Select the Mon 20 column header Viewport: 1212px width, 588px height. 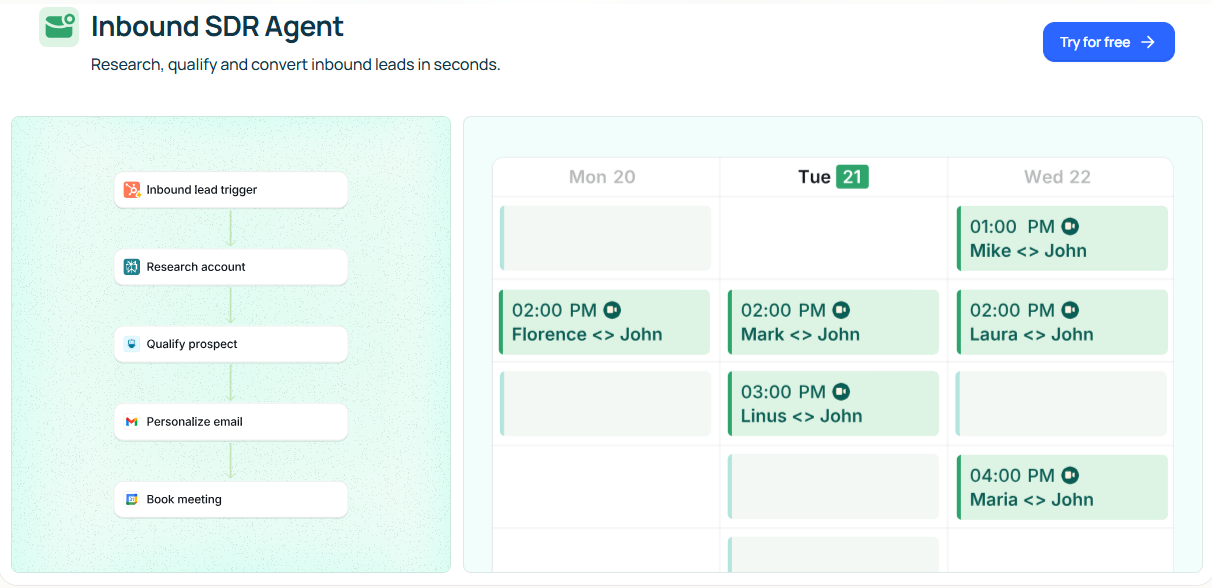coord(602,177)
